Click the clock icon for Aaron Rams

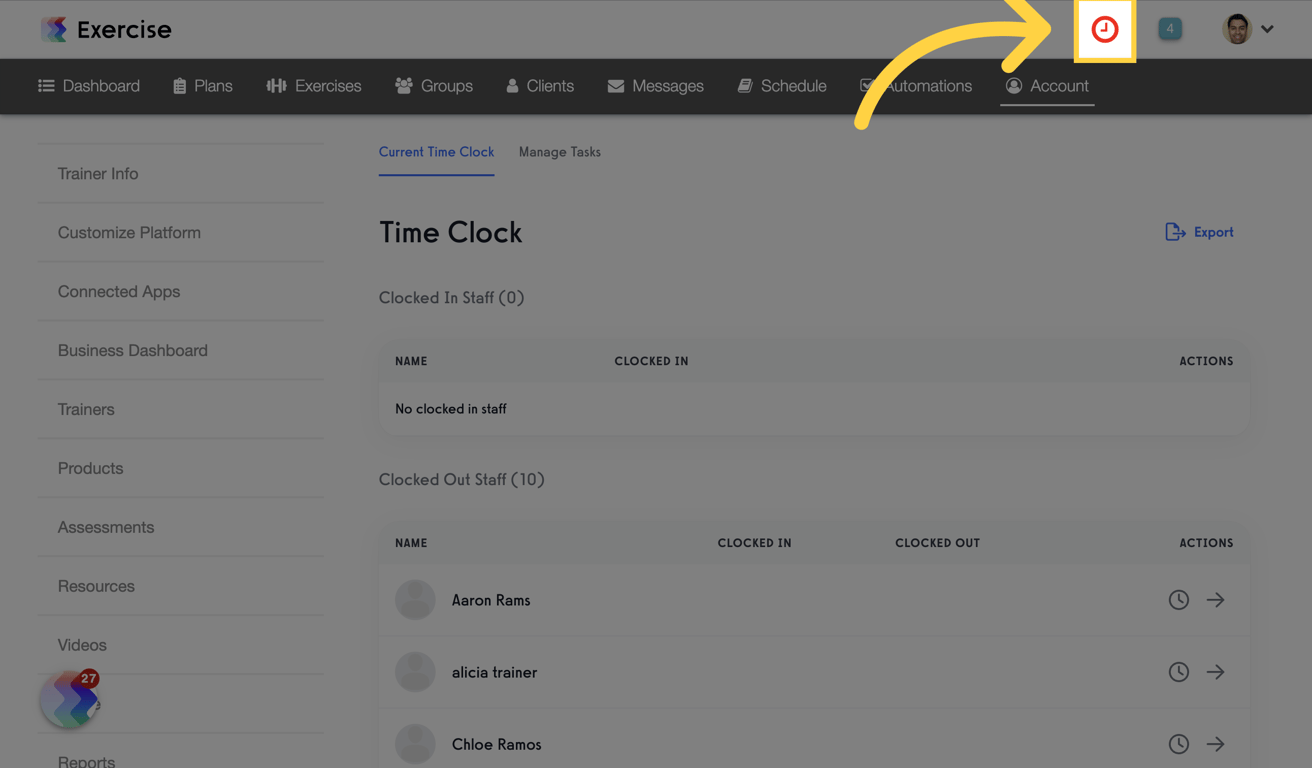coord(1178,599)
